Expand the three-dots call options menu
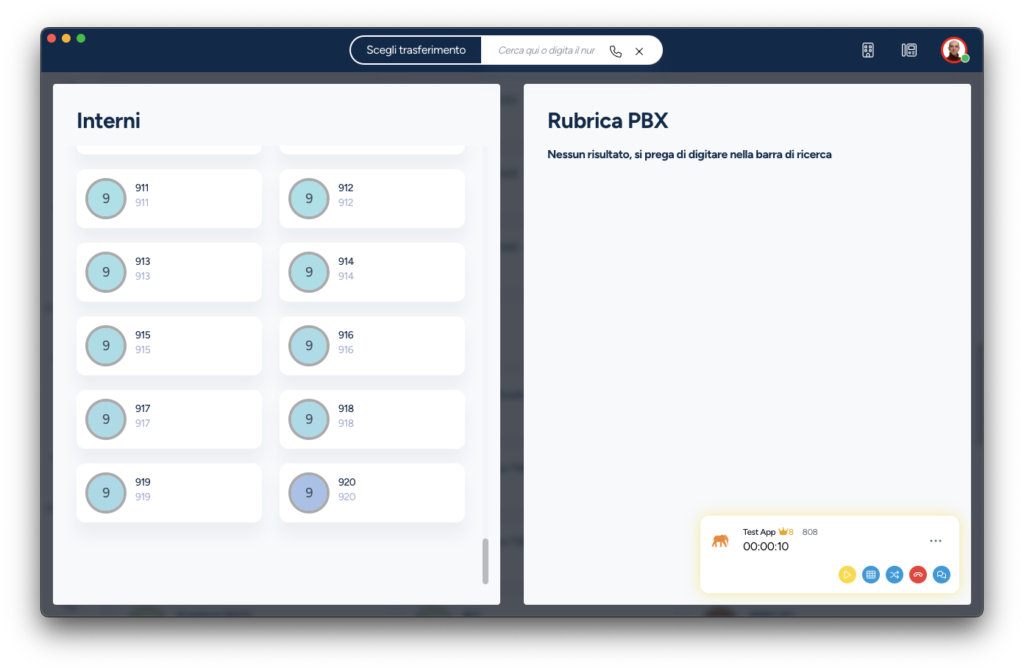Viewport: 1024px width, 671px height. (935, 541)
